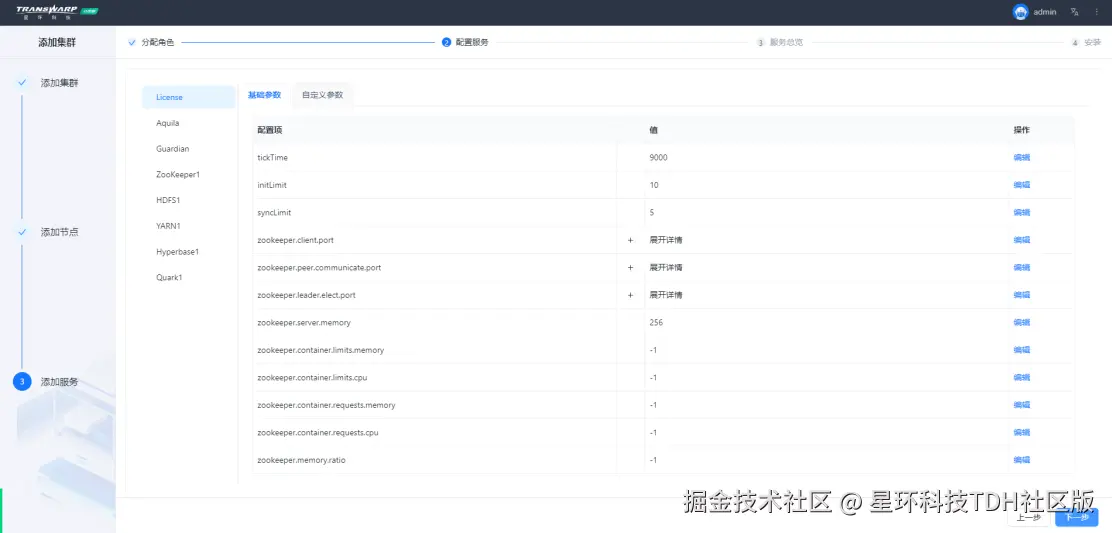Edit zookeeper.memory.ratio row

1021,460
